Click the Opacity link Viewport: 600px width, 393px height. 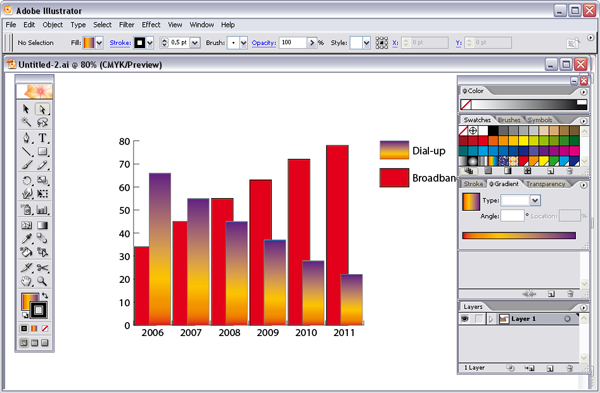[264, 43]
